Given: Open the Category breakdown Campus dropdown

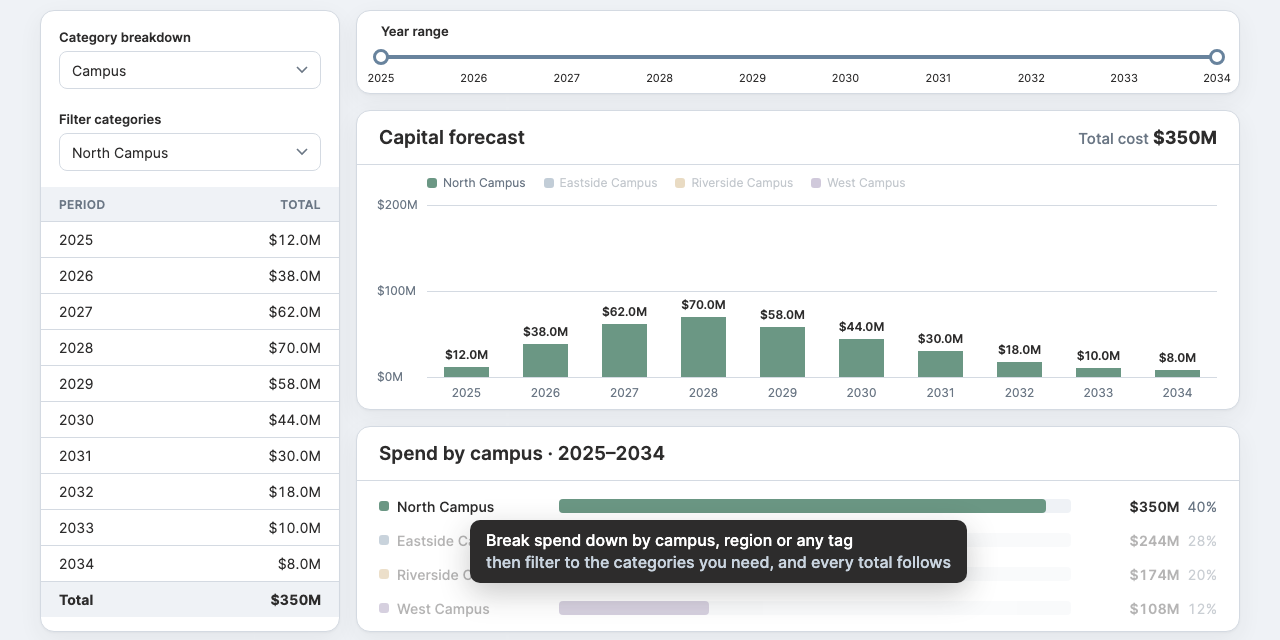Looking at the screenshot, I should (190, 70).
